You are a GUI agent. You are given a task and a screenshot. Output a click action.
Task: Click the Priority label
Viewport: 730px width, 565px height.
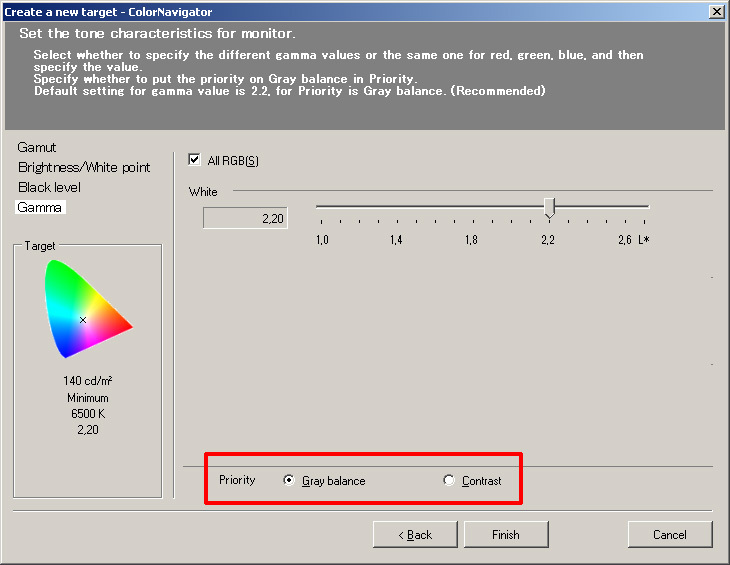pos(237,480)
